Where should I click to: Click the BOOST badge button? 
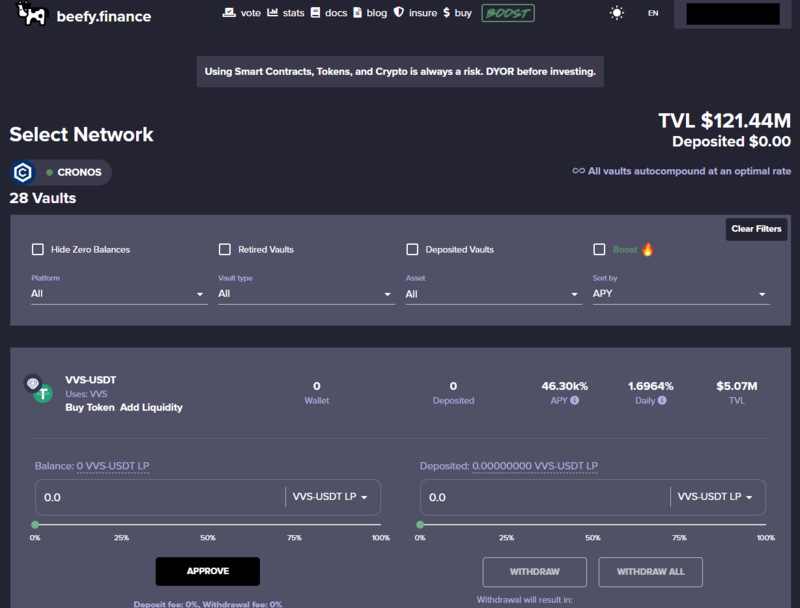[x=508, y=13]
